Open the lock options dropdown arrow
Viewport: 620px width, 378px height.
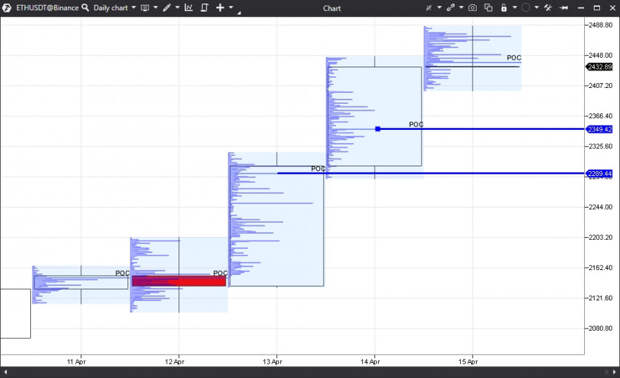(x=514, y=8)
